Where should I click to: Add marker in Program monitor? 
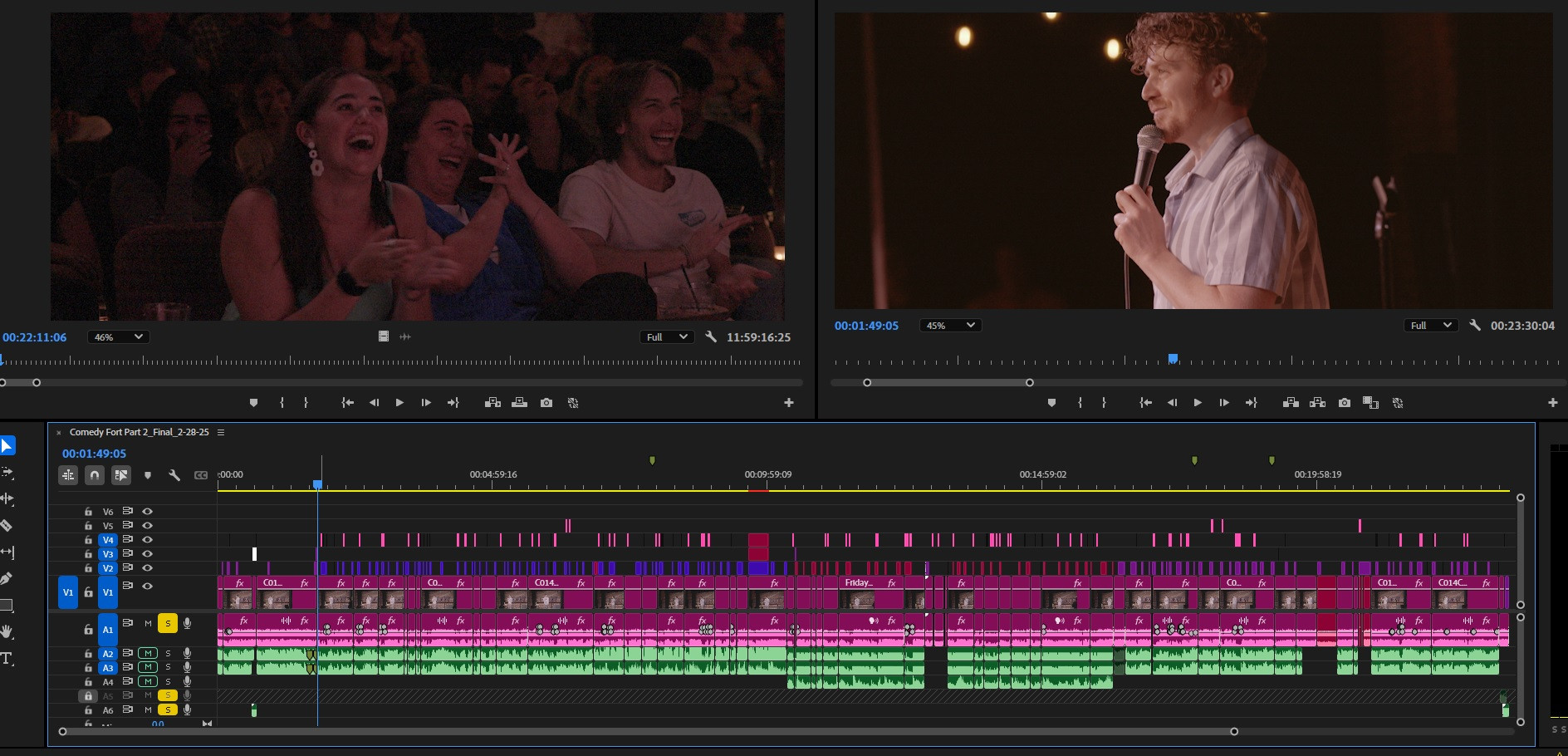pos(1051,402)
